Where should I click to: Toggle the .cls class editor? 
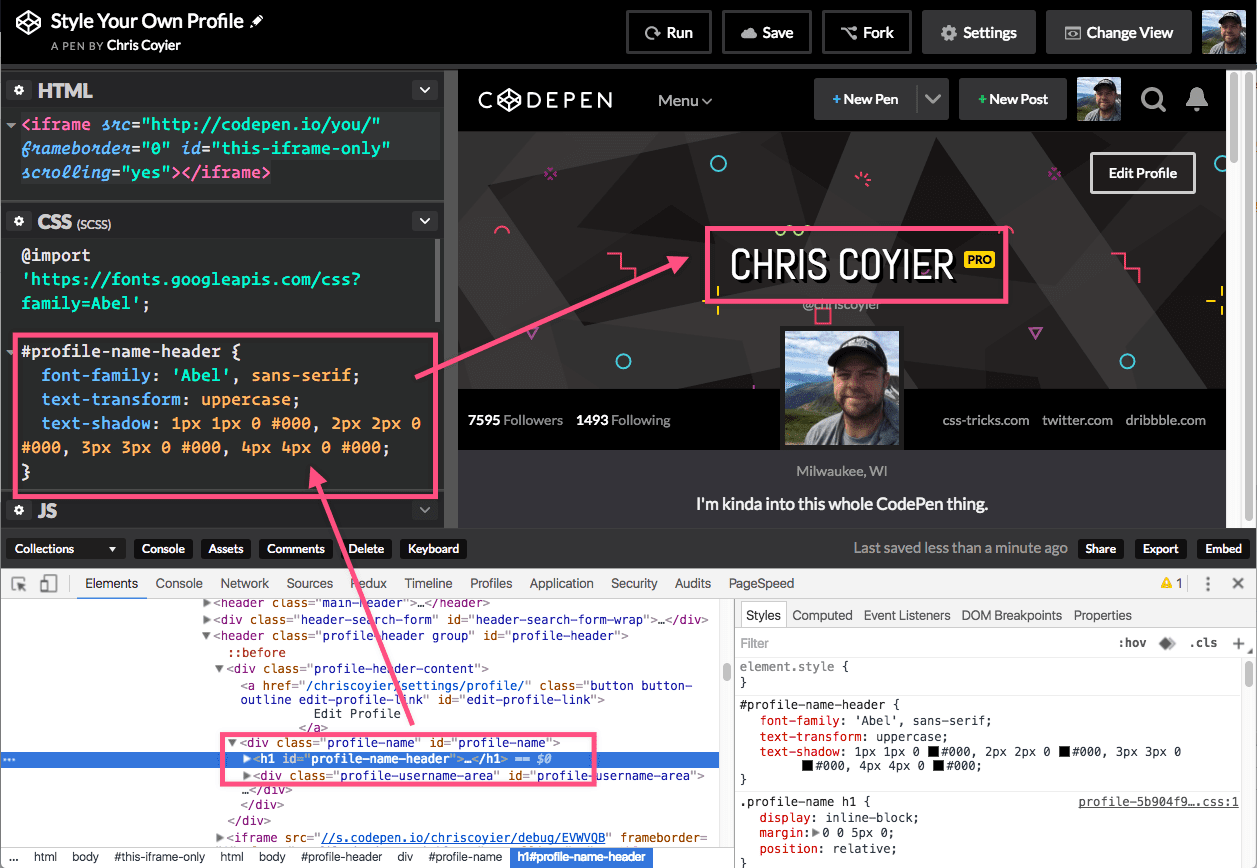tap(1202, 643)
